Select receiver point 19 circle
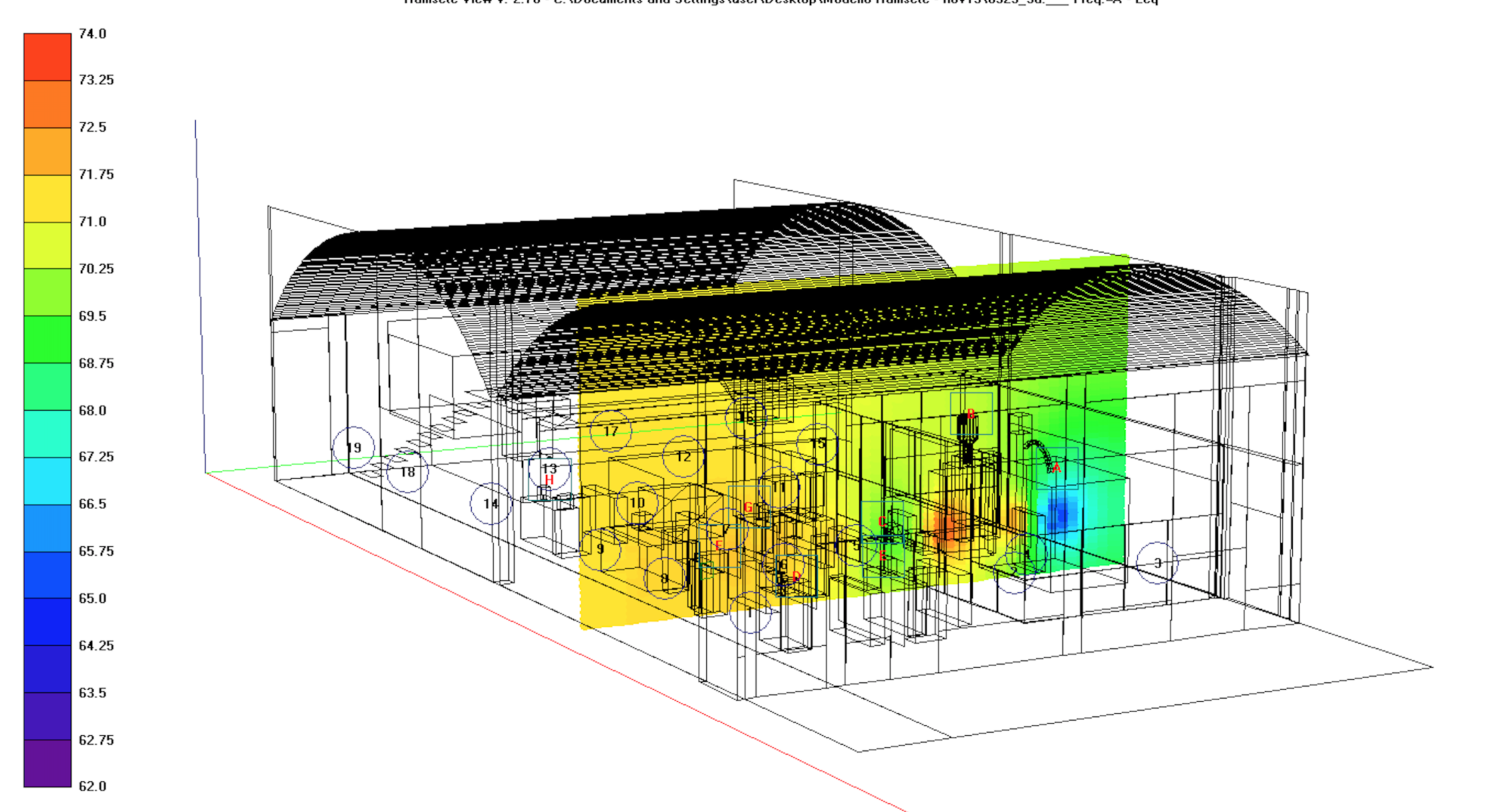Viewport: 1506px width, 812px height. pos(353,447)
